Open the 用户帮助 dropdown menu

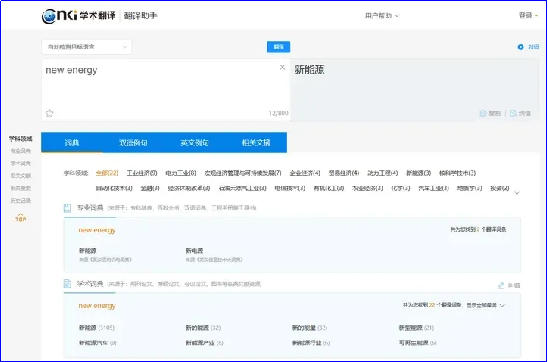point(382,16)
